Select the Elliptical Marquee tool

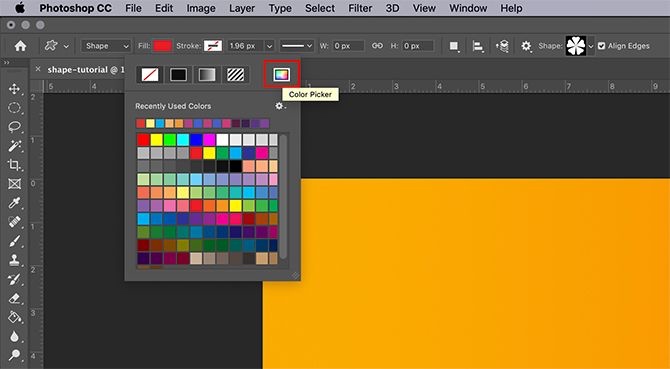[14, 108]
